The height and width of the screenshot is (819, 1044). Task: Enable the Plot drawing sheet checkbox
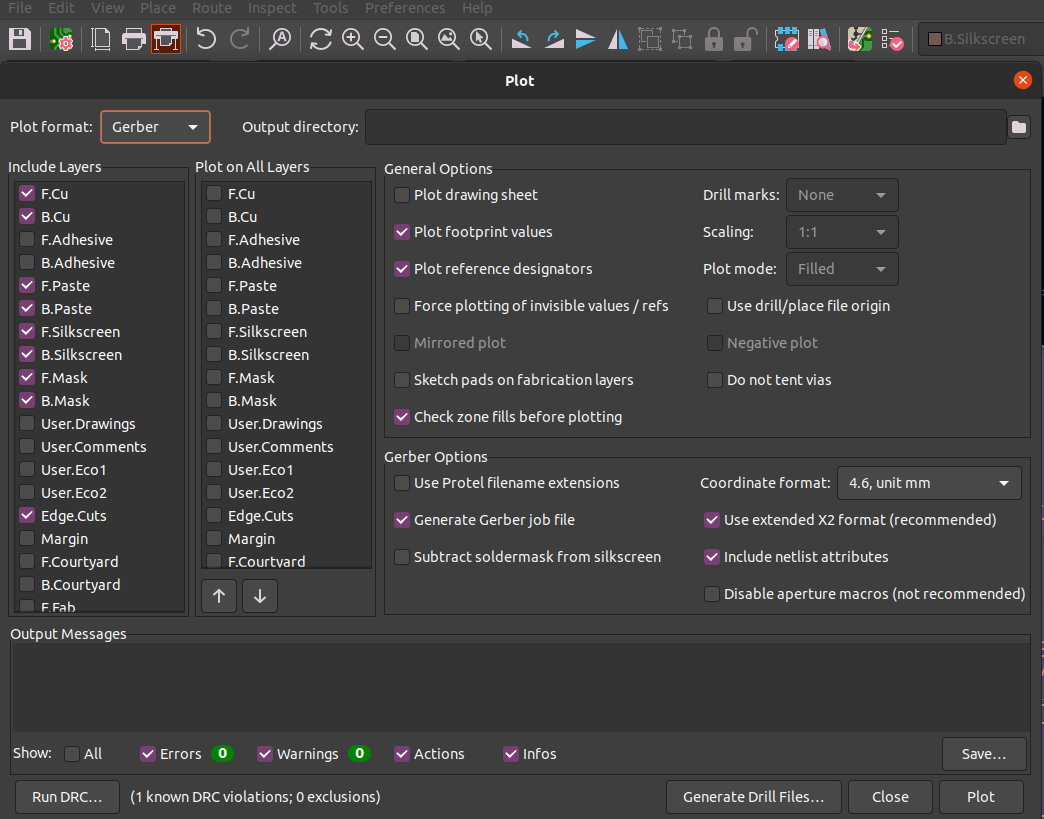(402, 195)
